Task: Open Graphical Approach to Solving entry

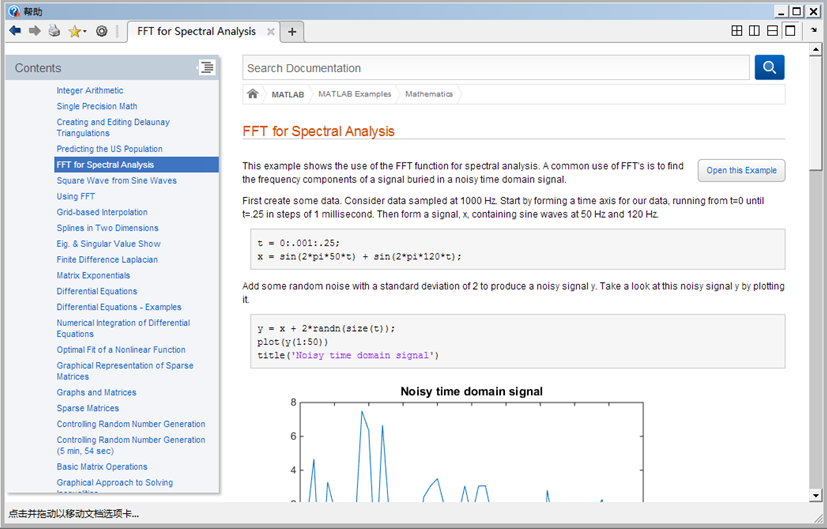Action: pyautogui.click(x=114, y=483)
